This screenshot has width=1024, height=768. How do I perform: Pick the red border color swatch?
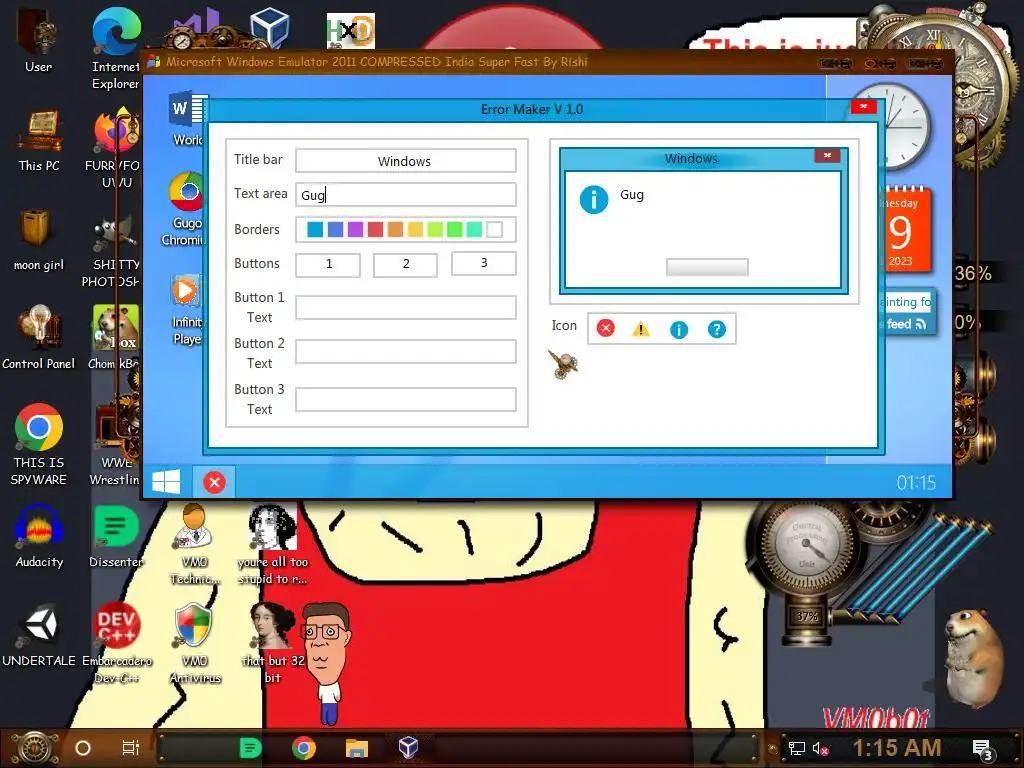pyautogui.click(x=375, y=229)
